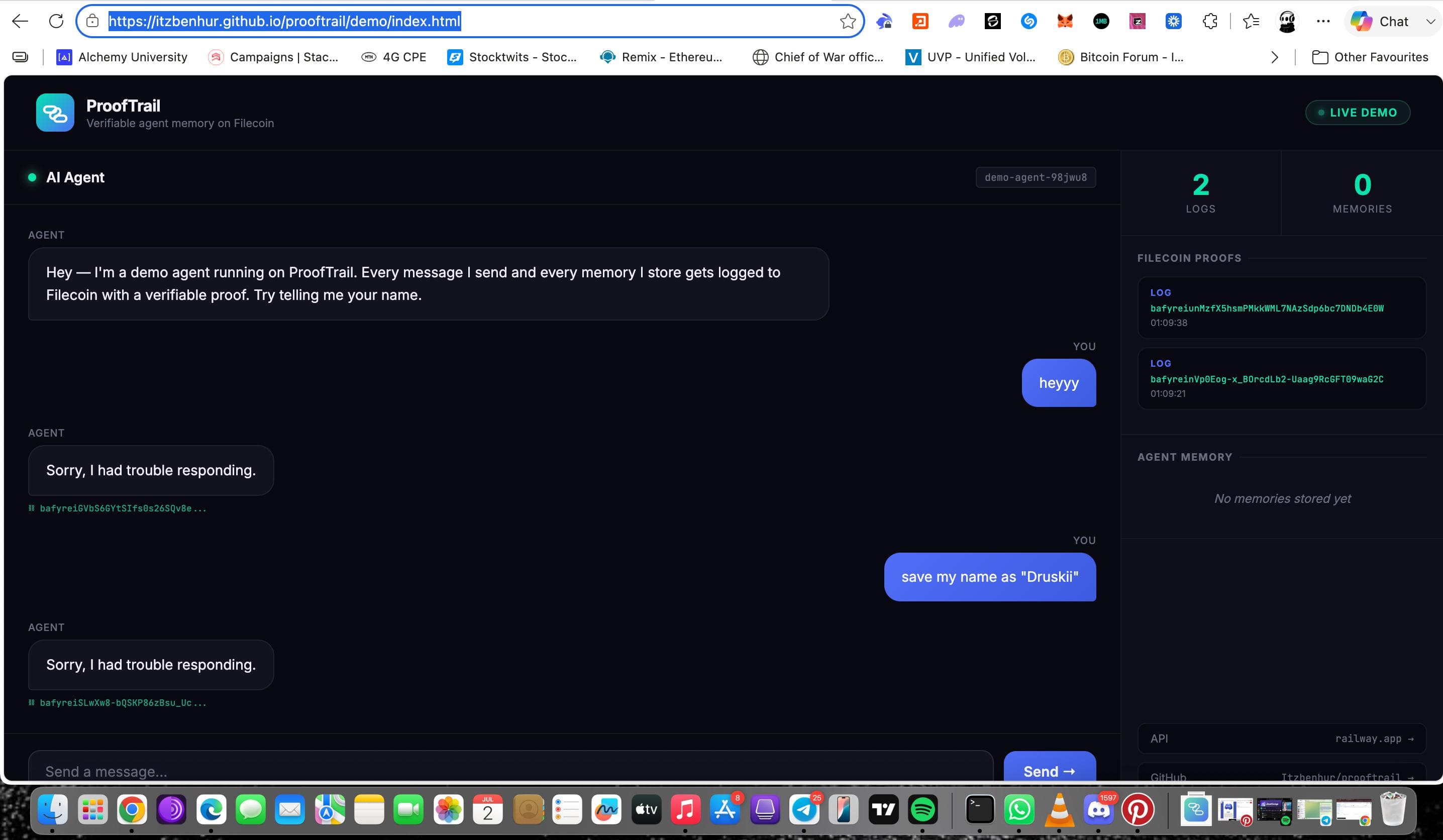Open Discord from the Dock

(x=1098, y=810)
